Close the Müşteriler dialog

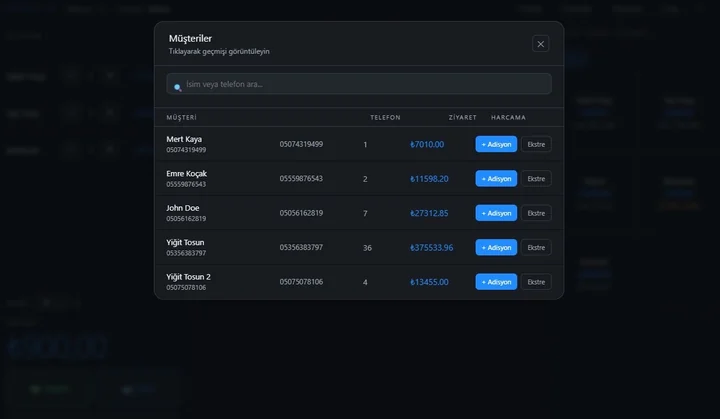point(540,44)
